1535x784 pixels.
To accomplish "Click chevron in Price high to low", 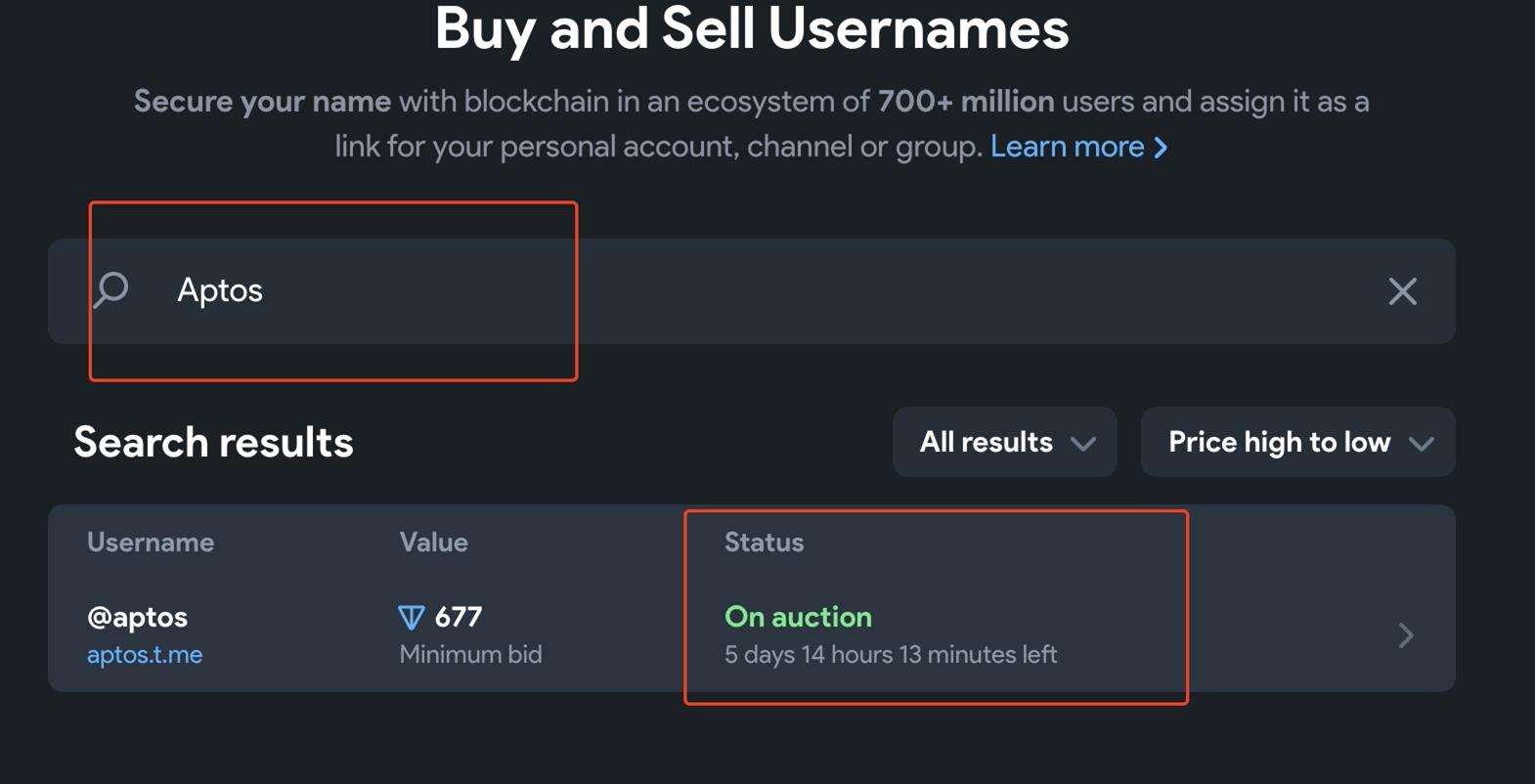I will (x=1421, y=444).
